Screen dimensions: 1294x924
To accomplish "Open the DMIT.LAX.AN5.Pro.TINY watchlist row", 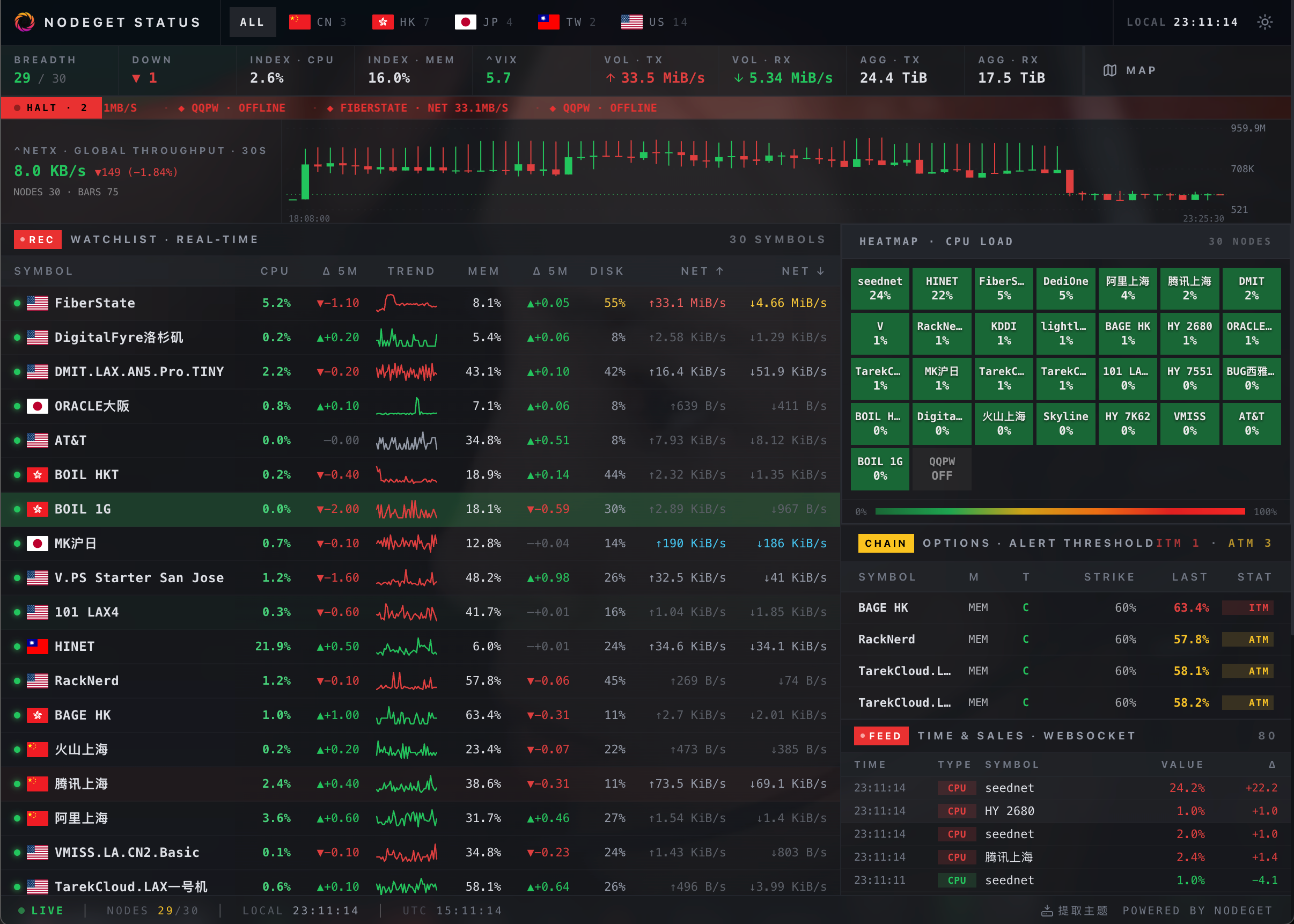I will (x=421, y=372).
